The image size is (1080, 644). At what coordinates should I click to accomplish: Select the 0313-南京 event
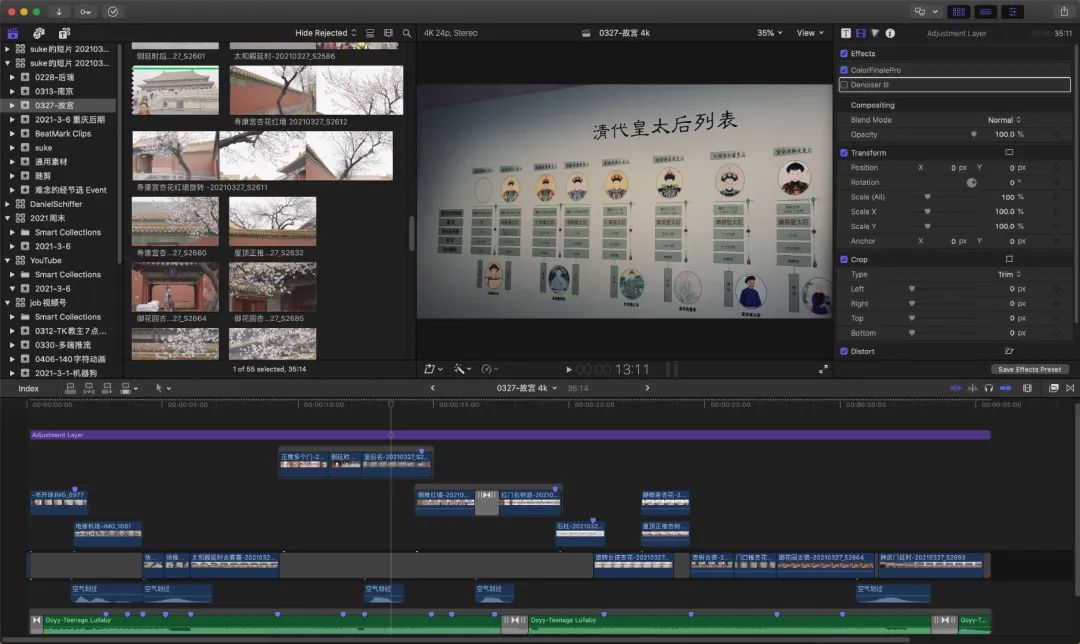point(54,92)
